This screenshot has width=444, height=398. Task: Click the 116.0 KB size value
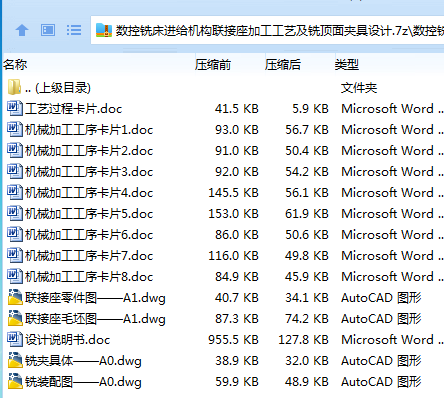pos(233,256)
